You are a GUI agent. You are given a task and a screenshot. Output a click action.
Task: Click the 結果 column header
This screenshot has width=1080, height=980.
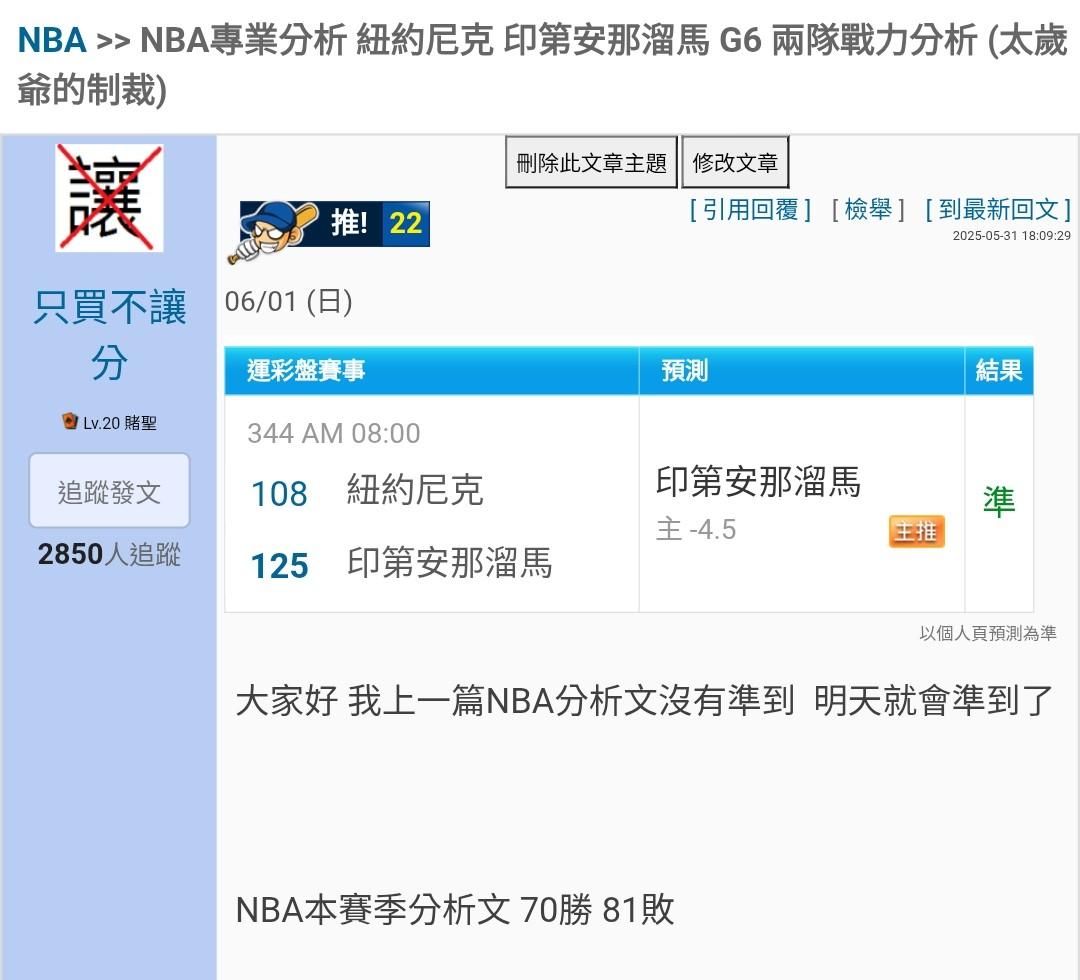[x=999, y=371]
